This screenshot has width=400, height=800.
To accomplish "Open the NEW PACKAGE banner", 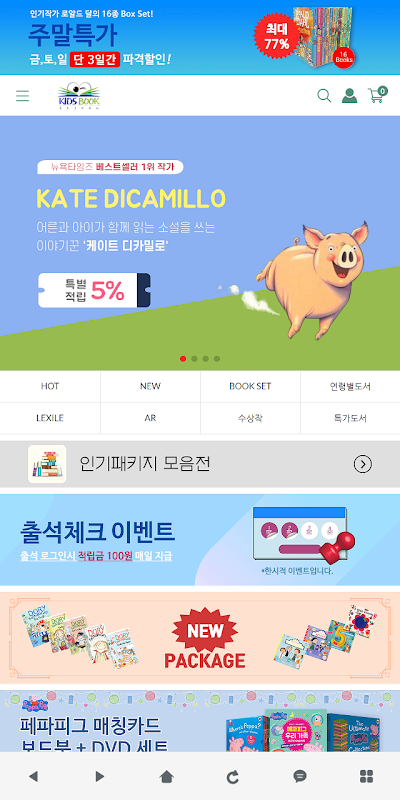I will tap(200, 638).
